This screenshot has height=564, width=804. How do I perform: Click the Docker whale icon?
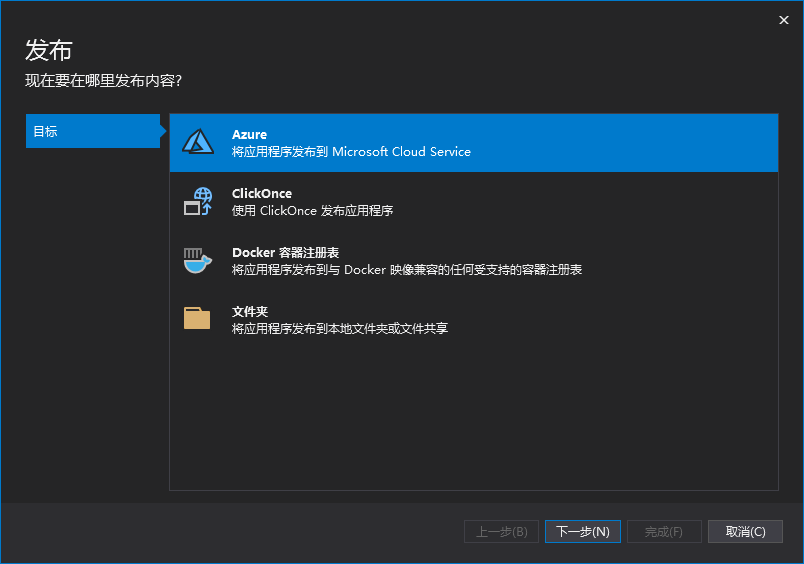click(x=198, y=260)
